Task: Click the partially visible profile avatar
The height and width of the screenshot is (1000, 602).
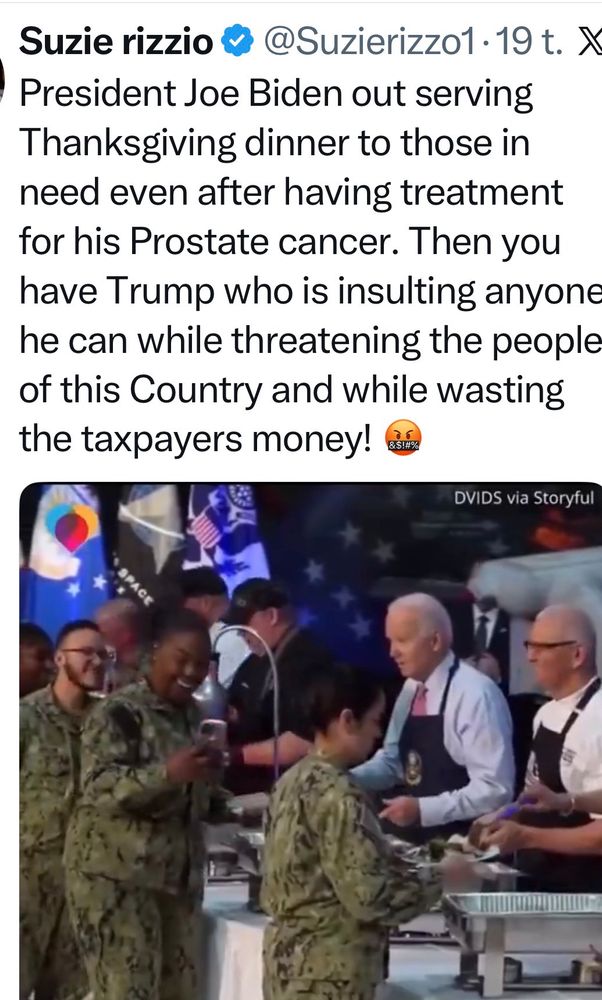Action: (2, 80)
